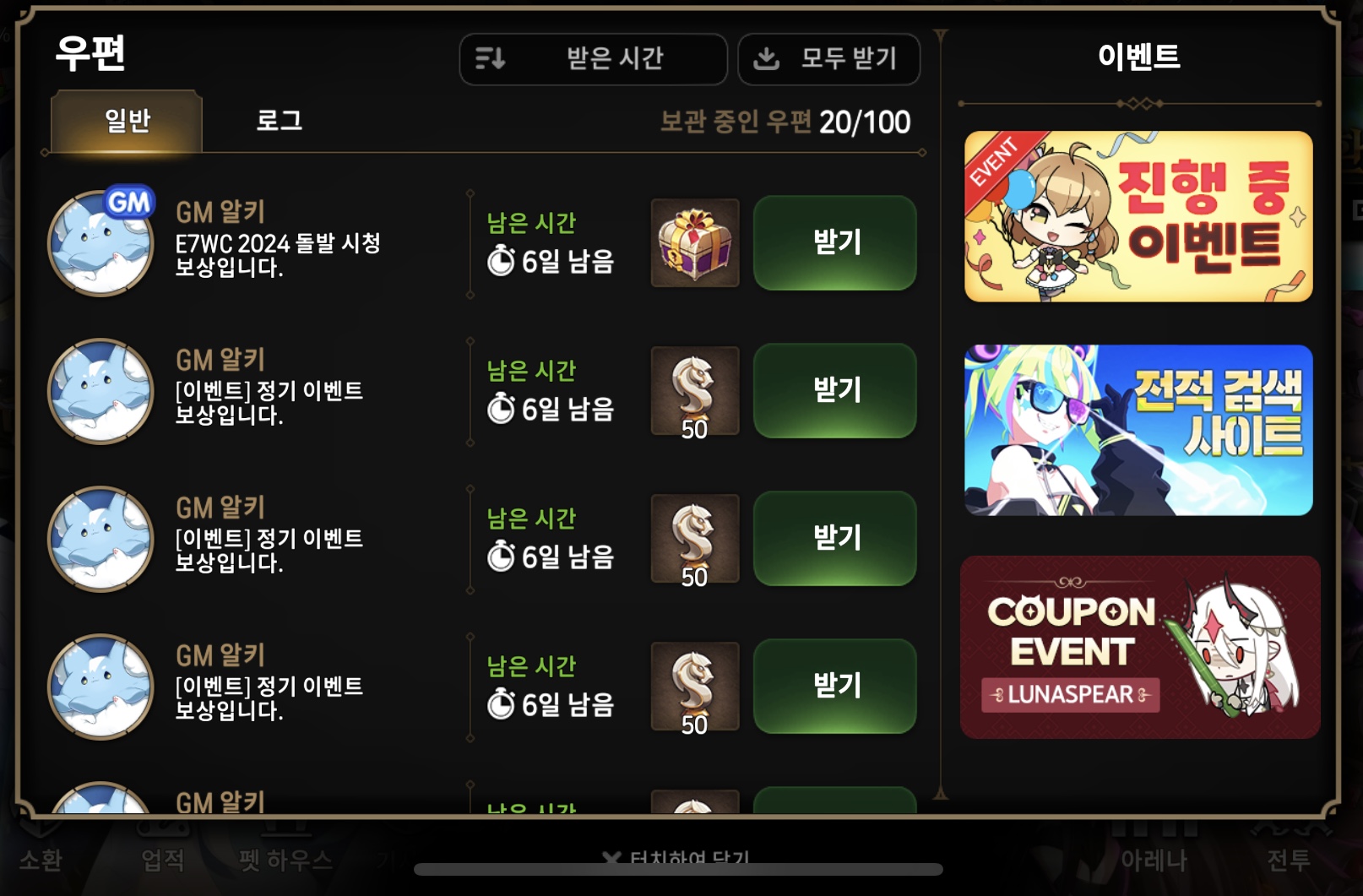The image size is (1363, 896).
Task: Click the gift box reward icon
Action: tap(695, 243)
